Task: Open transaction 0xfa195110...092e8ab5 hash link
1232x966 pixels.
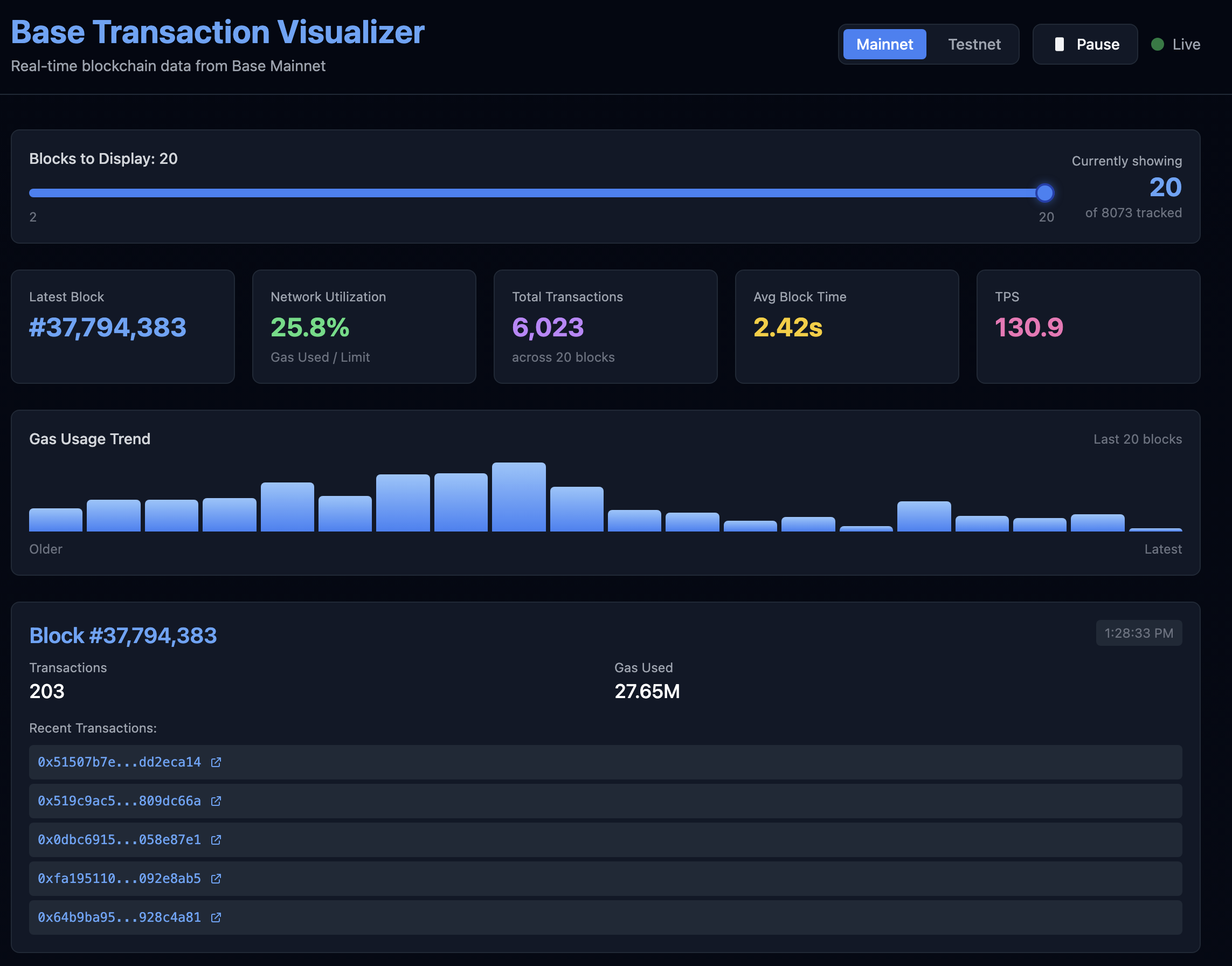Action: click(119, 878)
